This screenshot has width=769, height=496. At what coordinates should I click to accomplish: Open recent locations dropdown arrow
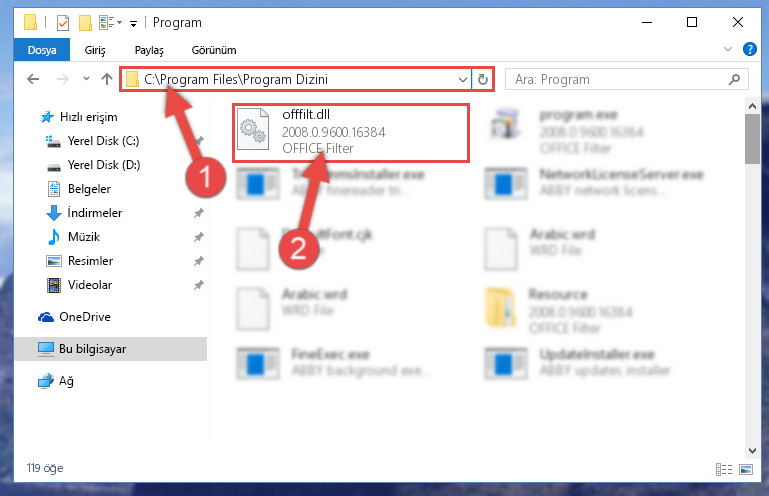86,78
